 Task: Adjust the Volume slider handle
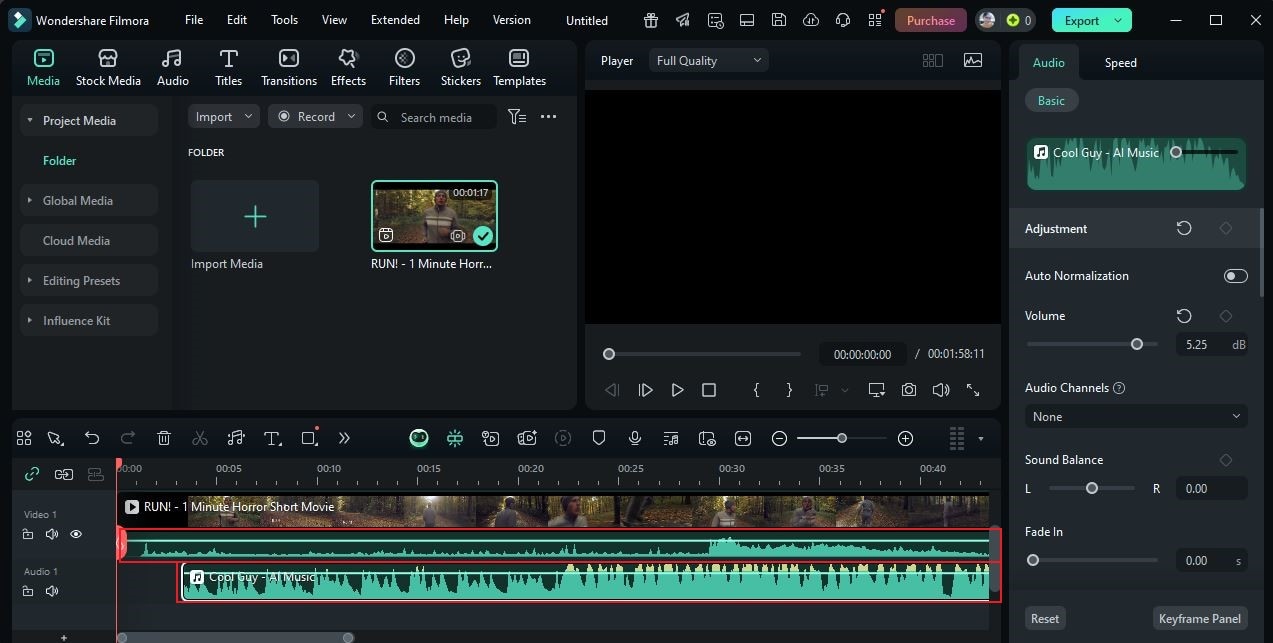click(x=1137, y=344)
